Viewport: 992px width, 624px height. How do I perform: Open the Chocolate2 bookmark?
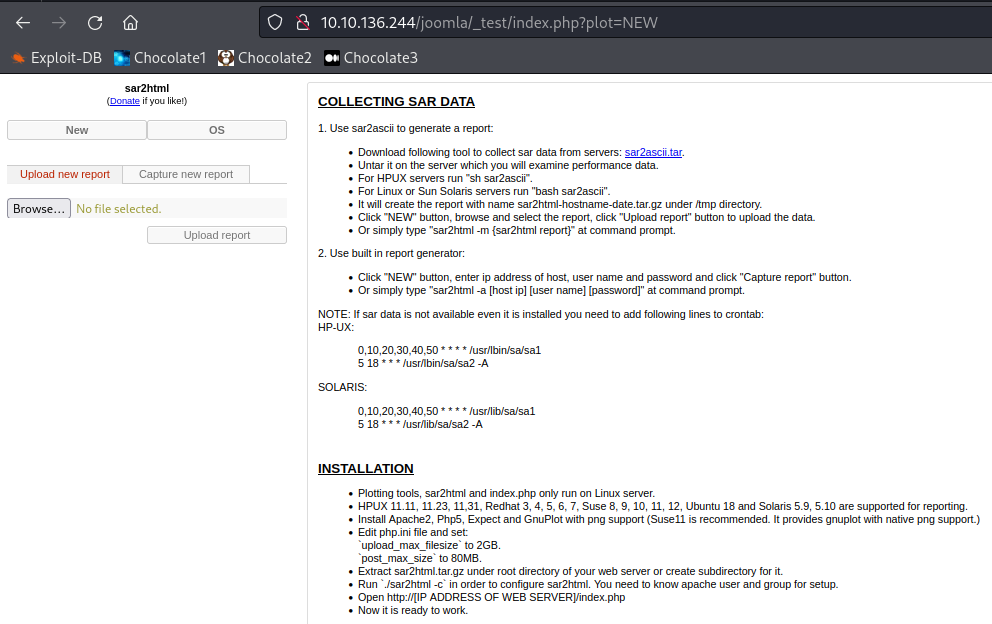click(265, 58)
